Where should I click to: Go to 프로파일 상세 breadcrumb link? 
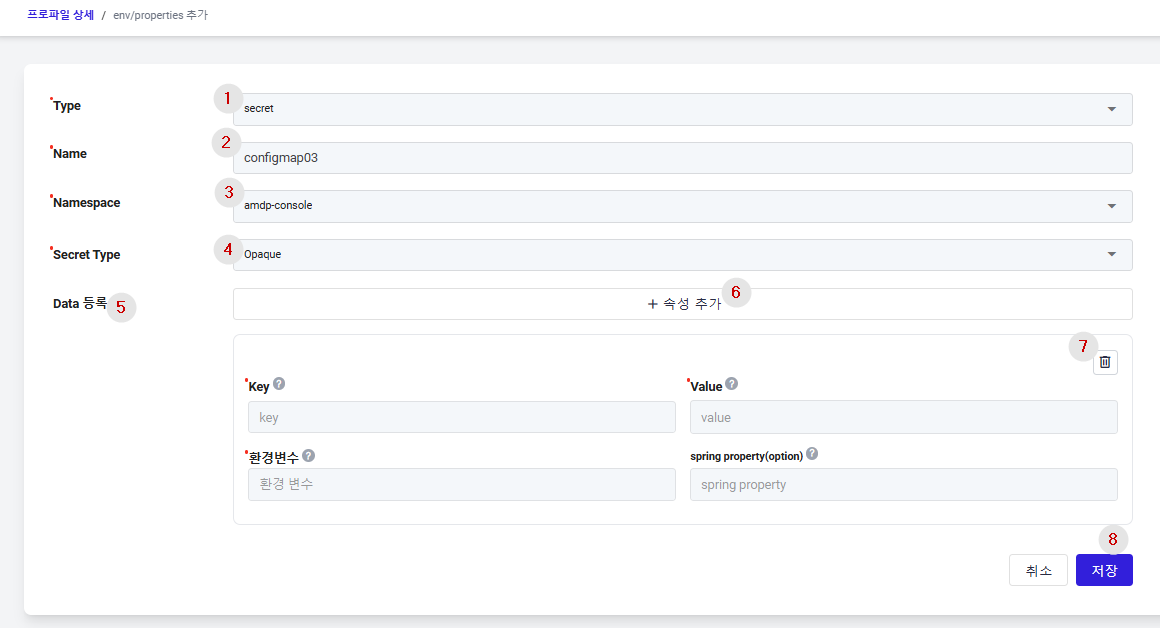[61, 15]
